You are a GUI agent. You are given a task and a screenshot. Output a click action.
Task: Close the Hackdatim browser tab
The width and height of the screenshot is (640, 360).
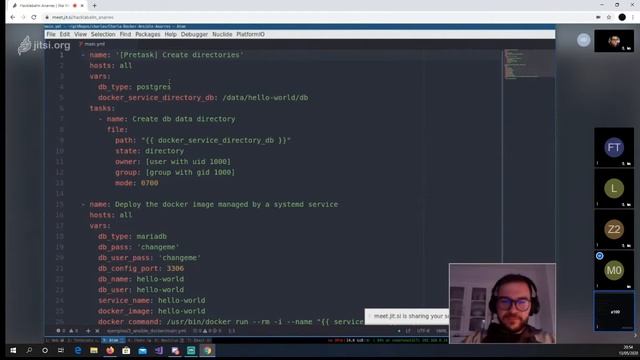82,6
